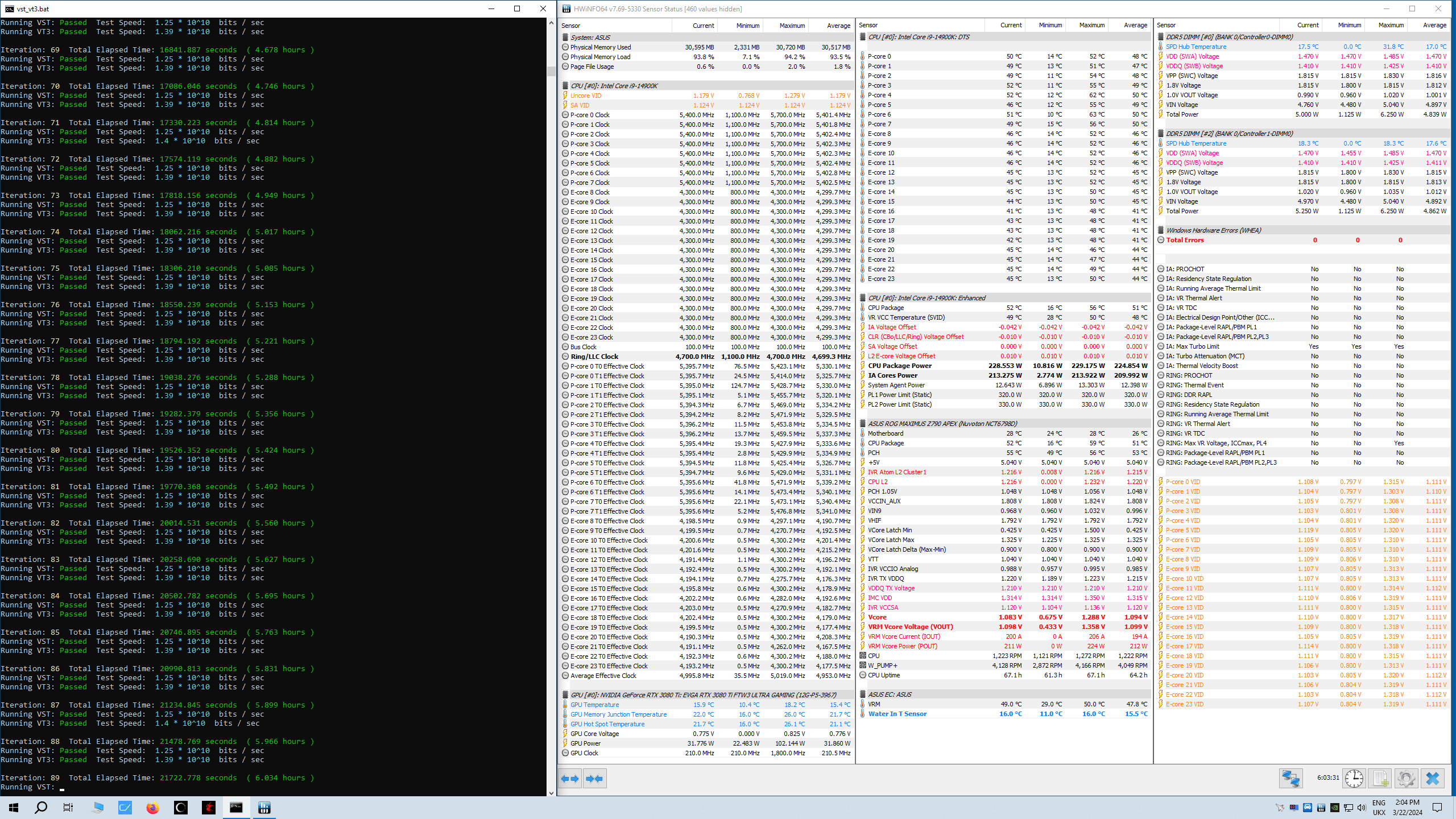
Task: Reset the sensor clock timer
Action: tap(1354, 778)
